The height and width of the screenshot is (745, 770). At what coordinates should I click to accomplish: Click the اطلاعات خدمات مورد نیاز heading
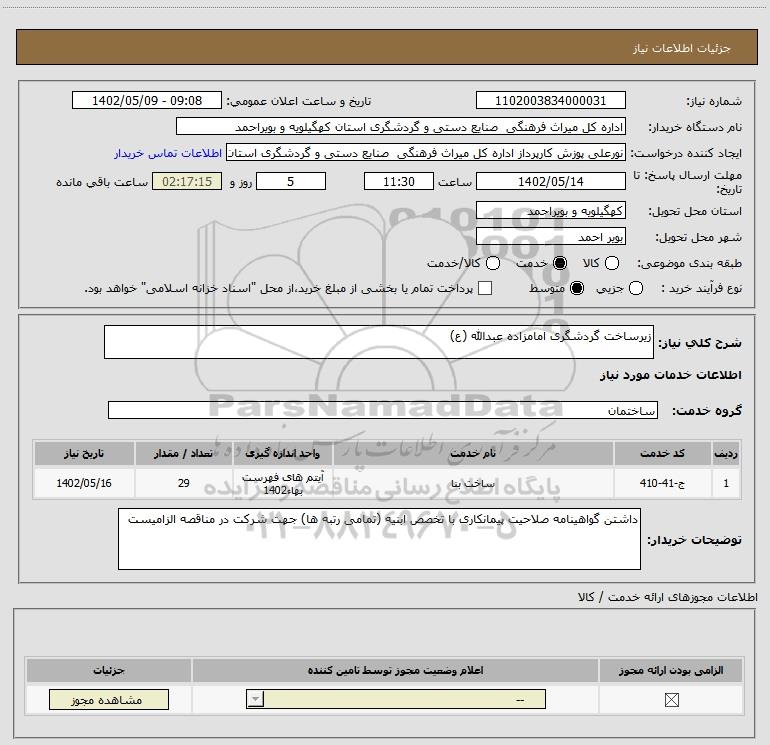click(670, 375)
